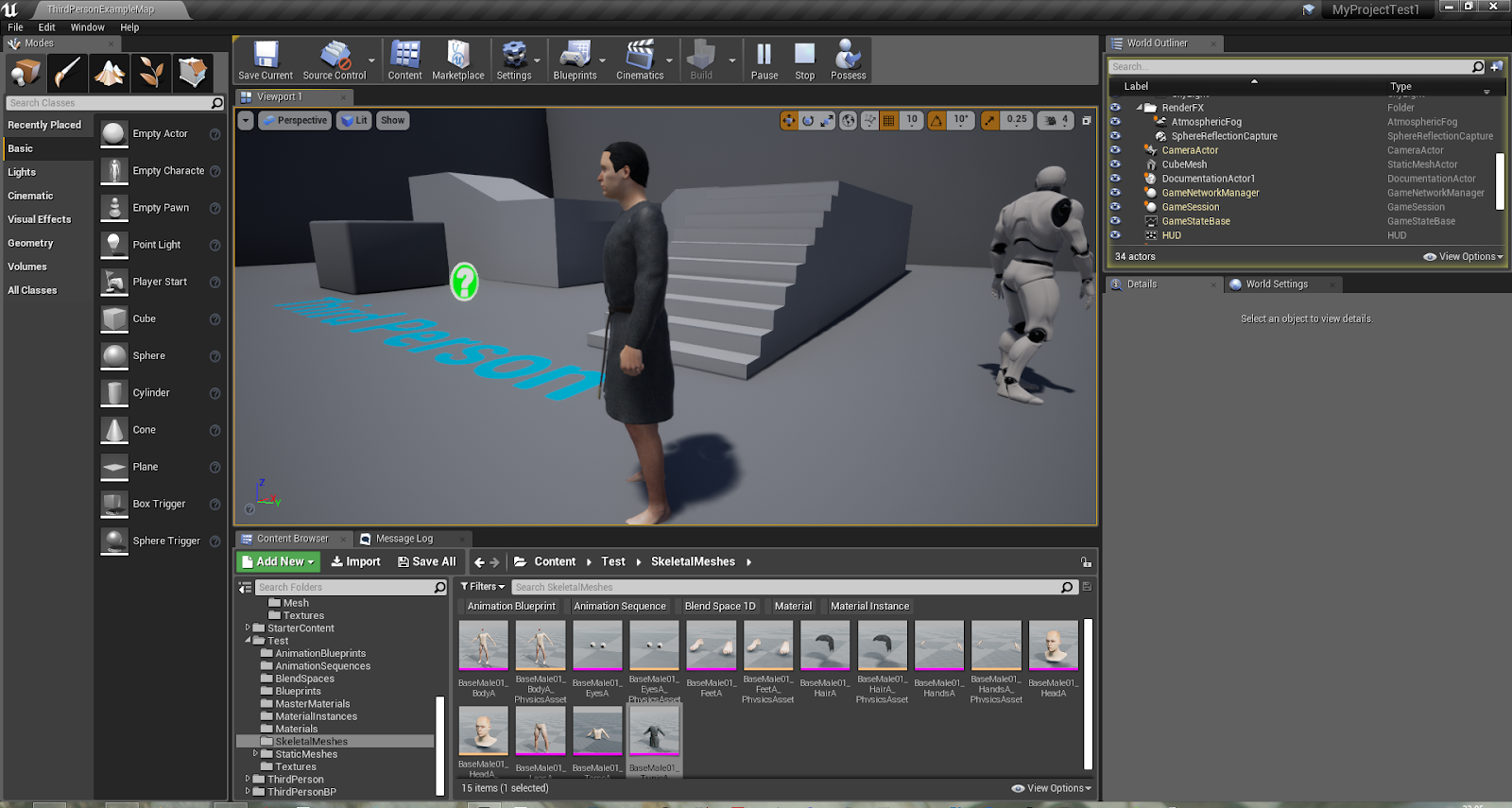Viewport: 1512px width, 808px height.
Task: Click the Possess toolbar icon
Action: click(848, 60)
